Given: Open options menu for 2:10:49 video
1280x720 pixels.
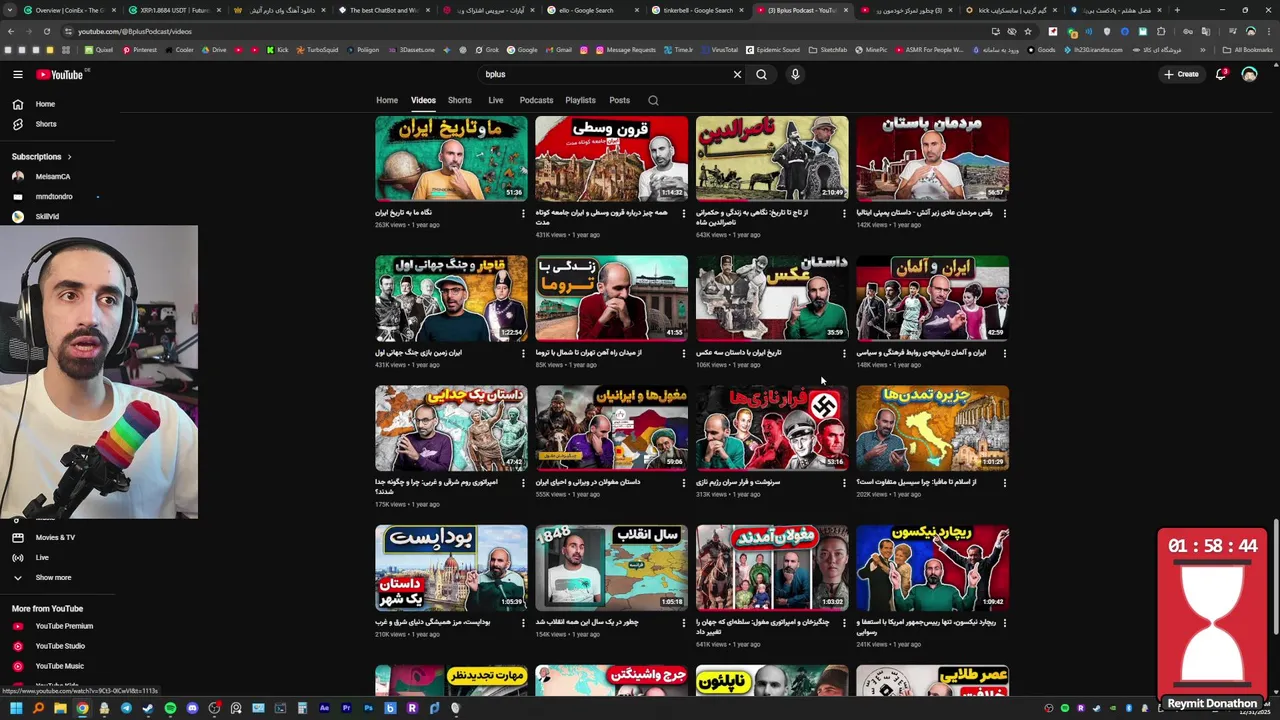Looking at the screenshot, I should click(x=844, y=213).
